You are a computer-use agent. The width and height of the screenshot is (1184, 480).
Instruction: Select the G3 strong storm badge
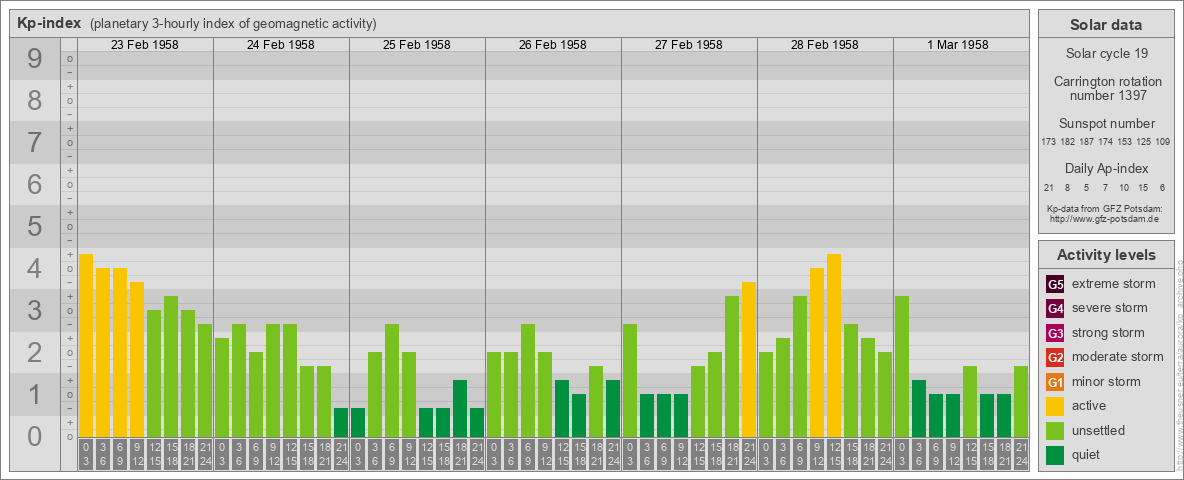click(1055, 333)
